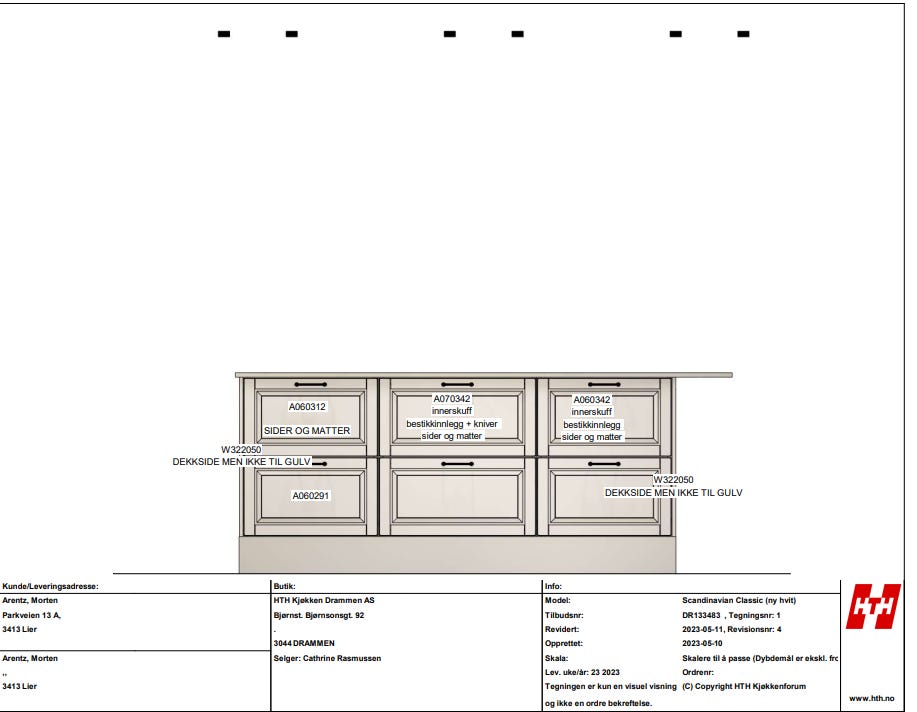Open the www.hth.no link
Image resolution: width=917 pixels, height=712 pixels.
tap(871, 698)
